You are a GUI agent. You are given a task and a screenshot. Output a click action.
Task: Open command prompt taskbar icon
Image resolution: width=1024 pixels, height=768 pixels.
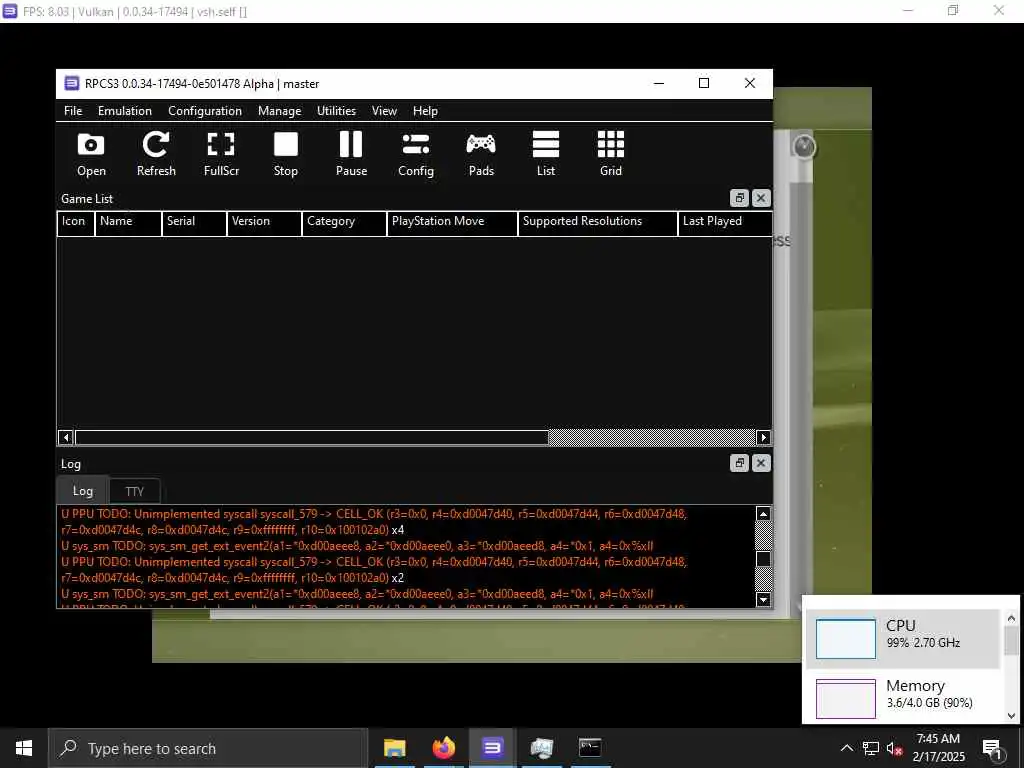[x=590, y=748]
